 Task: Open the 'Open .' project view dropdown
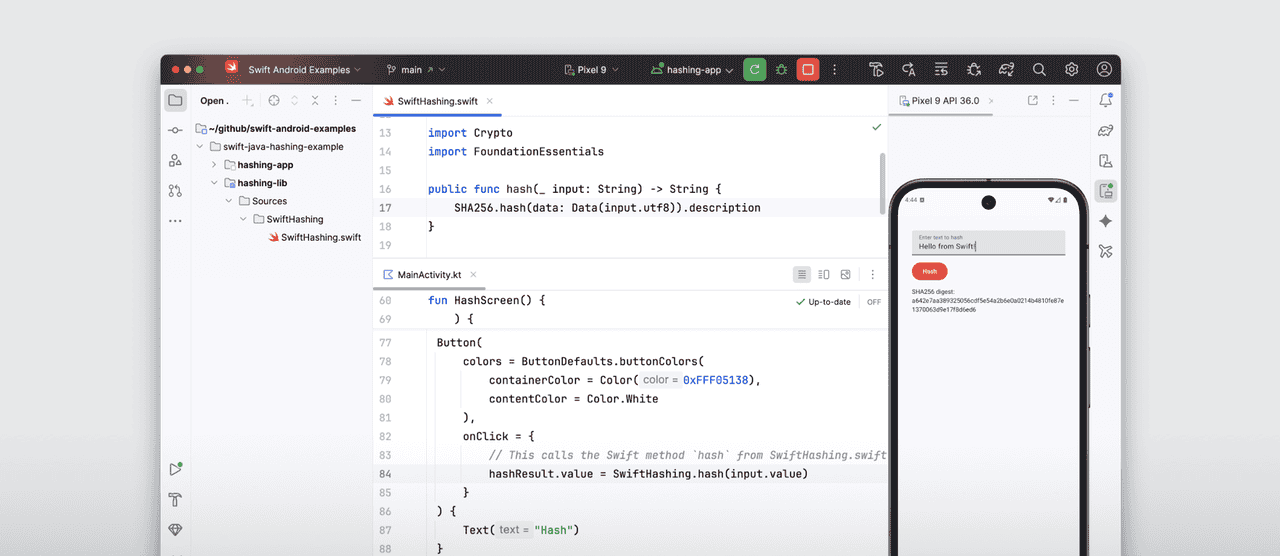[214, 101]
